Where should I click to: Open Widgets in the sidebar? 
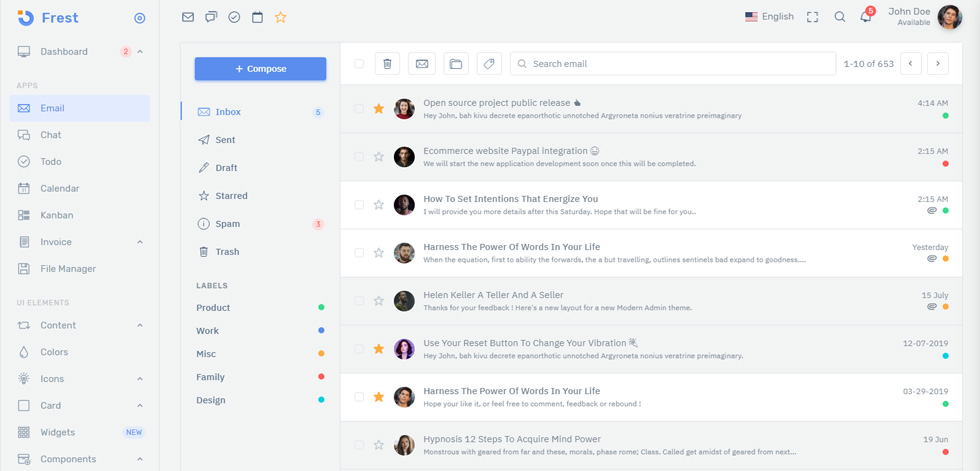click(80, 433)
